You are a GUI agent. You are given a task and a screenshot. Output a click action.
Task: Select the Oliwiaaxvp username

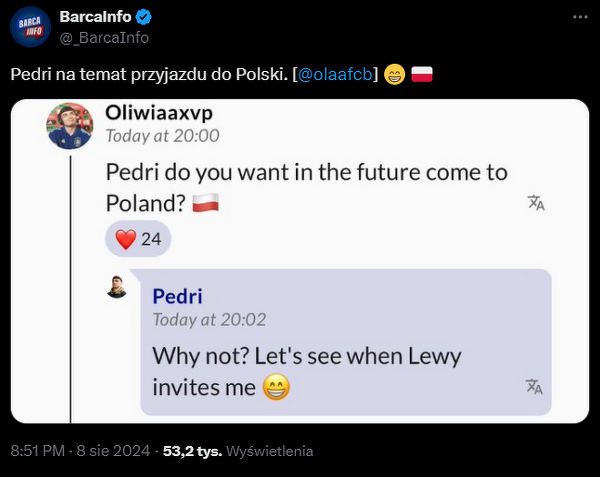[158, 113]
